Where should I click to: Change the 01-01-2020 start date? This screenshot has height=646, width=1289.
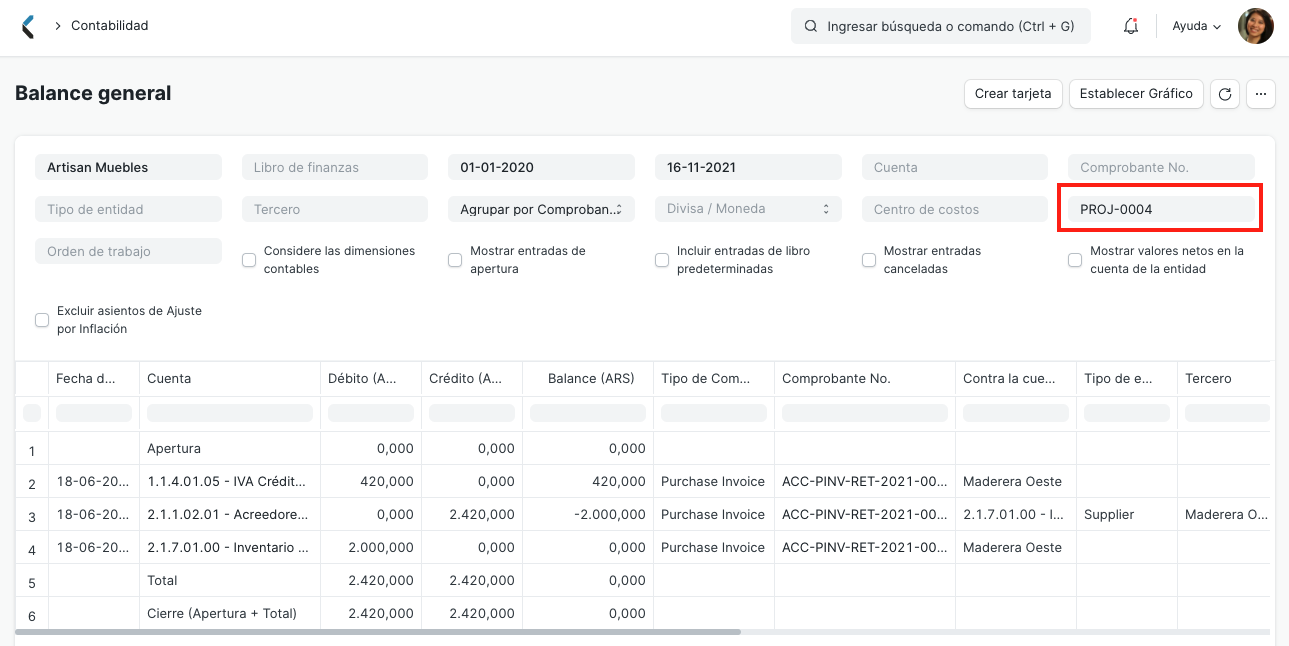tap(541, 167)
